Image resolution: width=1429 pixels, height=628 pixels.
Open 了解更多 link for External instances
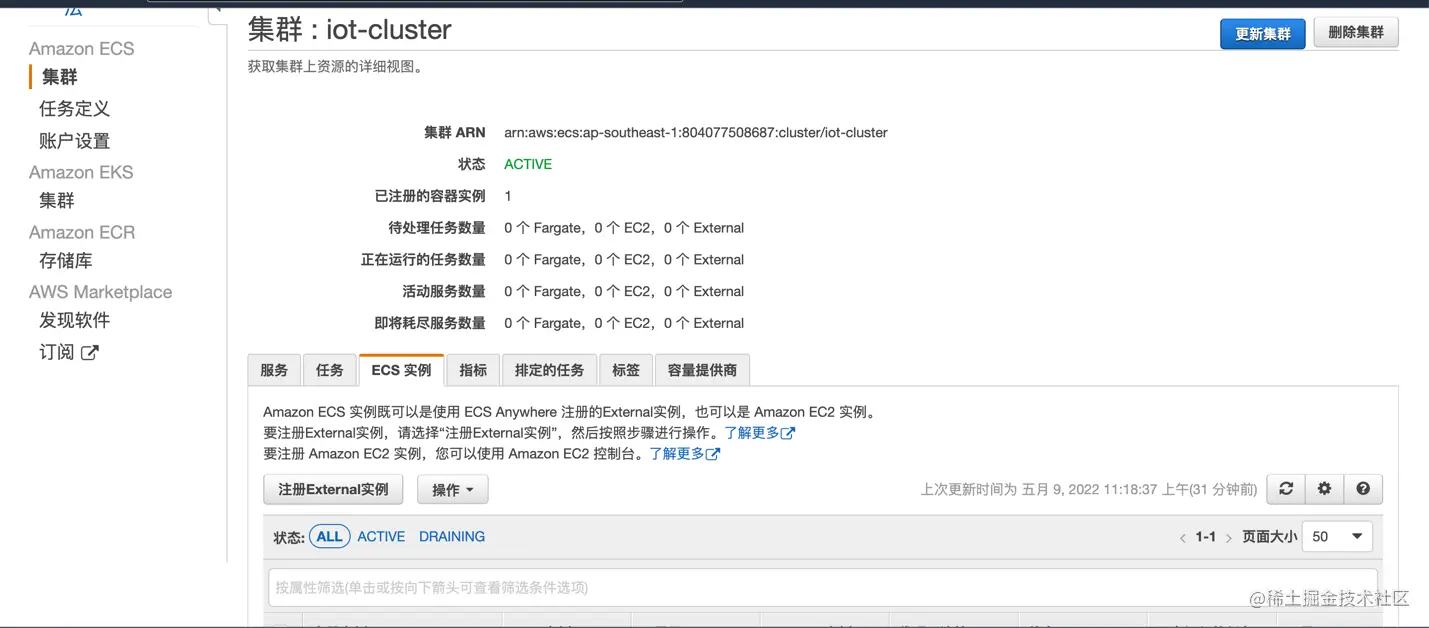click(x=759, y=433)
